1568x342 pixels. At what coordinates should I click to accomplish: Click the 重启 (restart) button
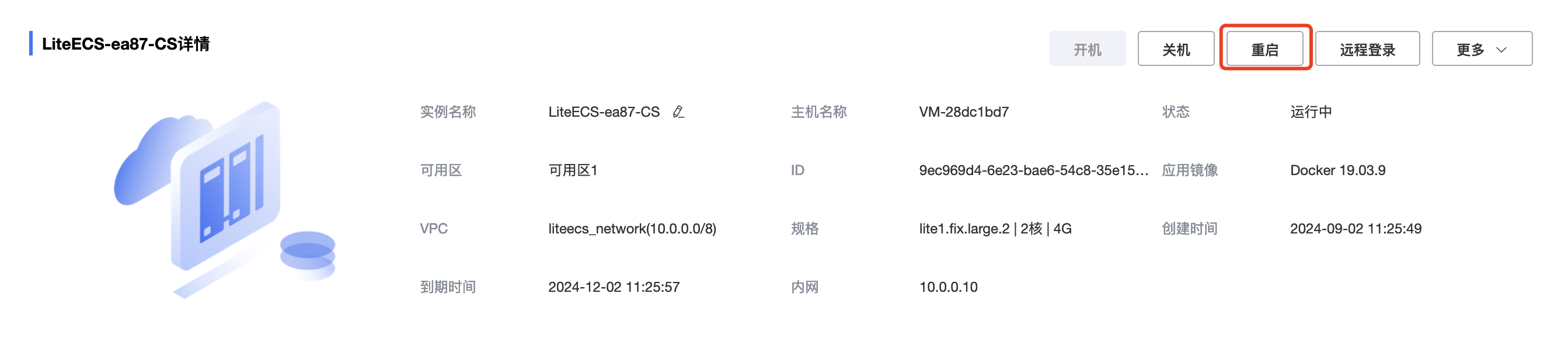pyautogui.click(x=1264, y=48)
